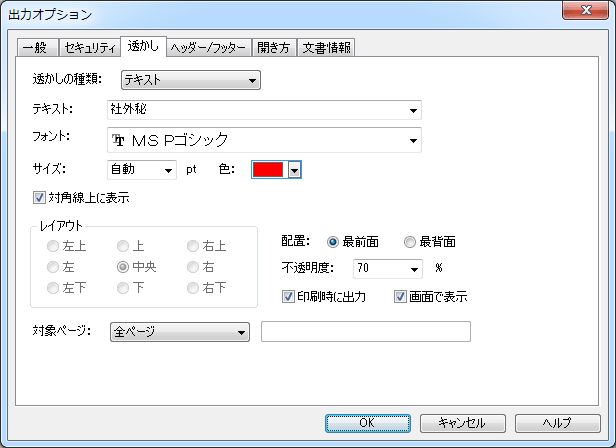Open the 不透明度 dropdown
Screen dimensions: 616x448
click(389, 268)
